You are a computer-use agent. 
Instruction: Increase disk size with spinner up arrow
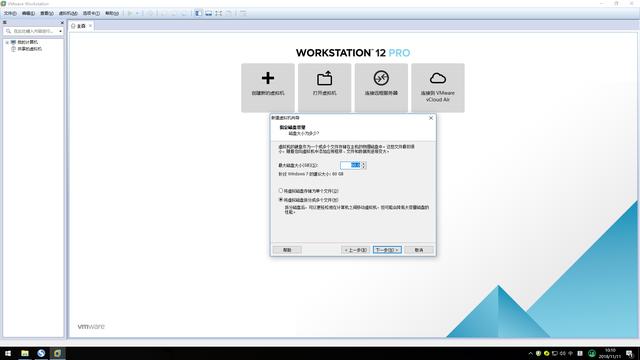click(x=364, y=163)
